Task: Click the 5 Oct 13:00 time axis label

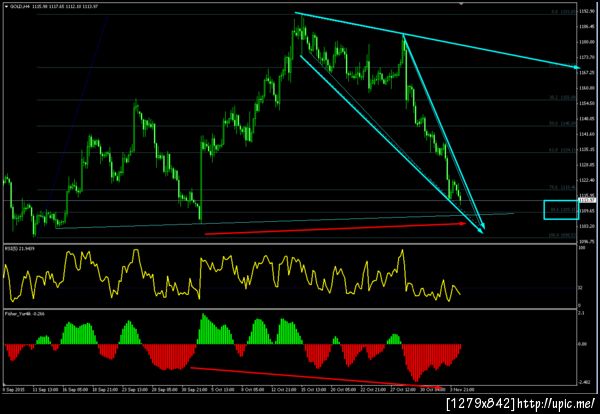Action: (224, 390)
